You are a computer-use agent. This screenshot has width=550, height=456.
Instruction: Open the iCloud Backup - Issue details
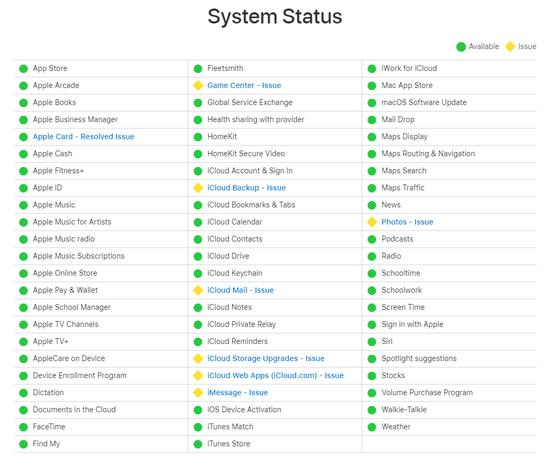(247, 188)
